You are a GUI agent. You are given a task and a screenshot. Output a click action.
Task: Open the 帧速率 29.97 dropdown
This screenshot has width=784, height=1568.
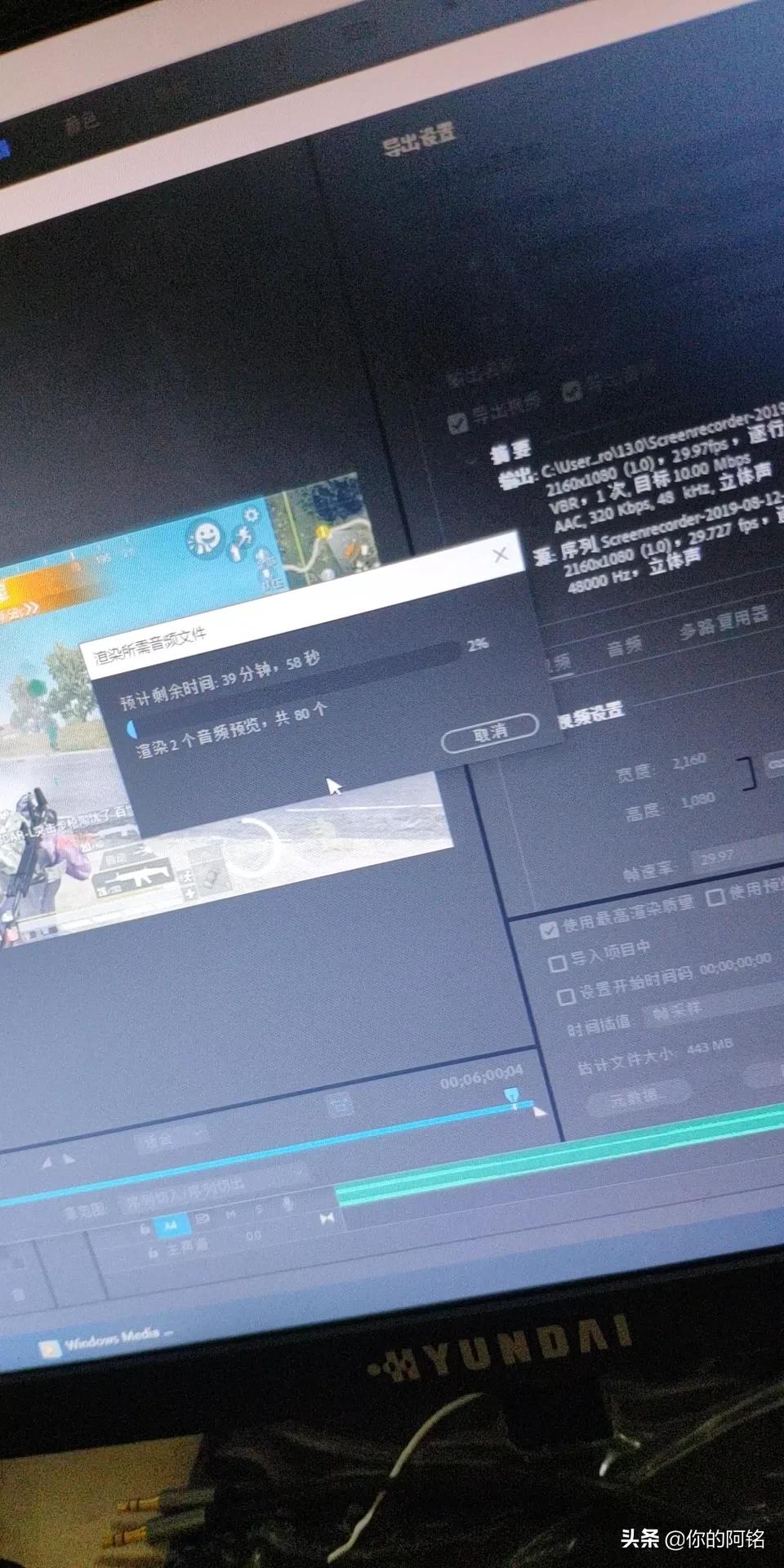pos(737,853)
